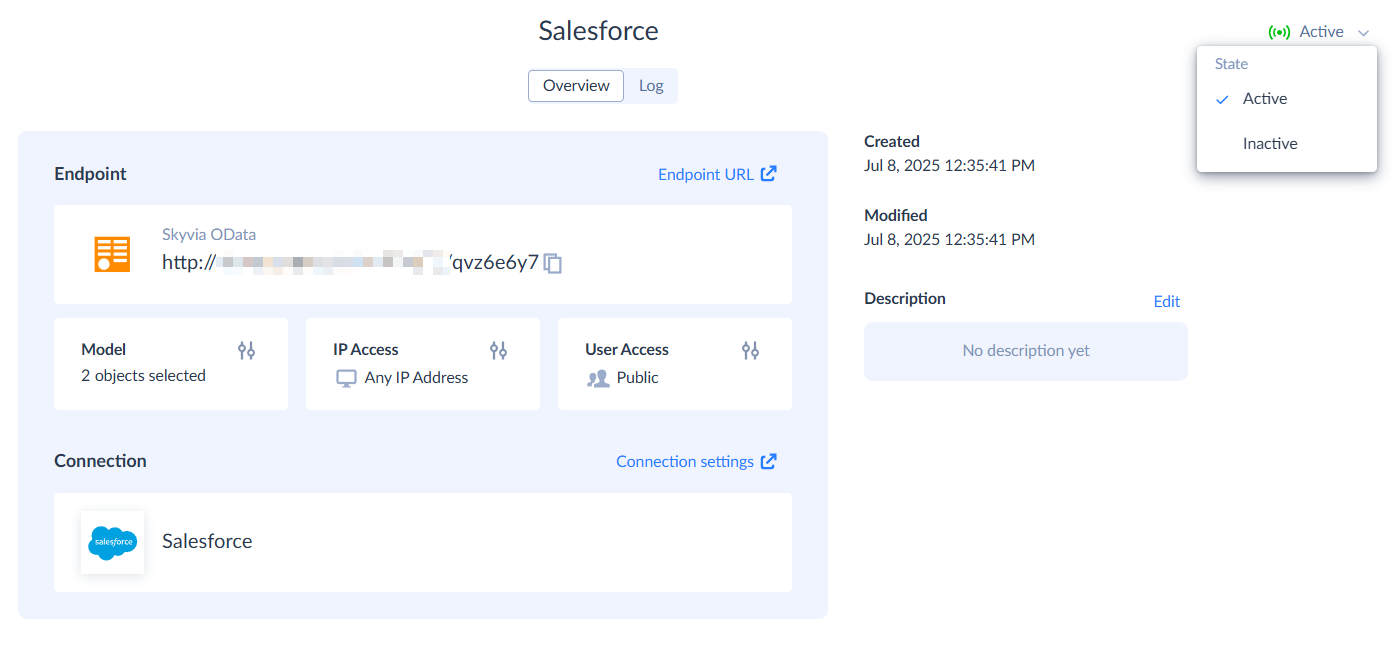Open User Access settings sliders icon

click(x=750, y=350)
